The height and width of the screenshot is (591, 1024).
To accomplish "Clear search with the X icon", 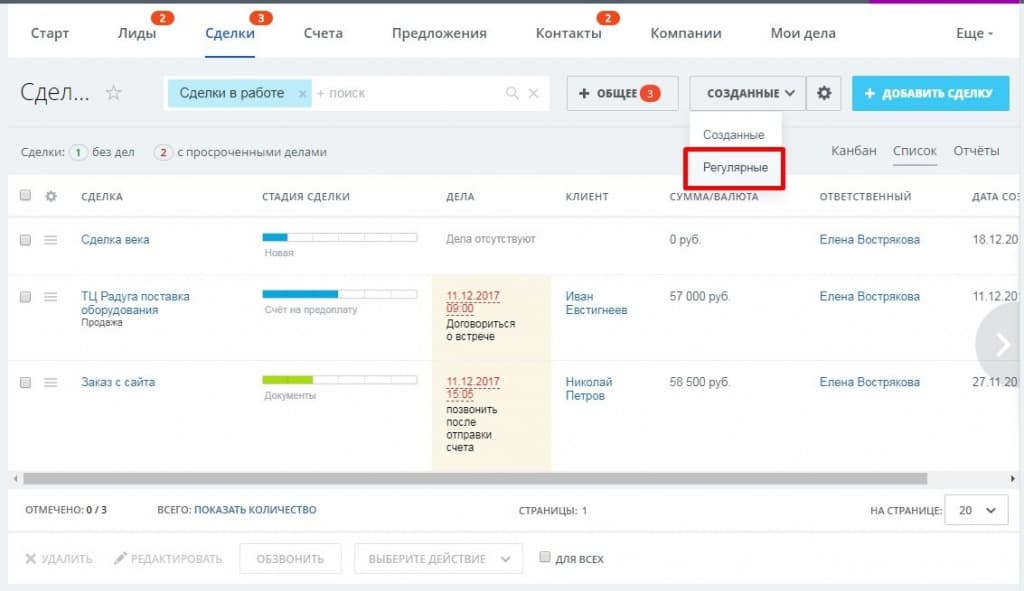I will point(534,93).
